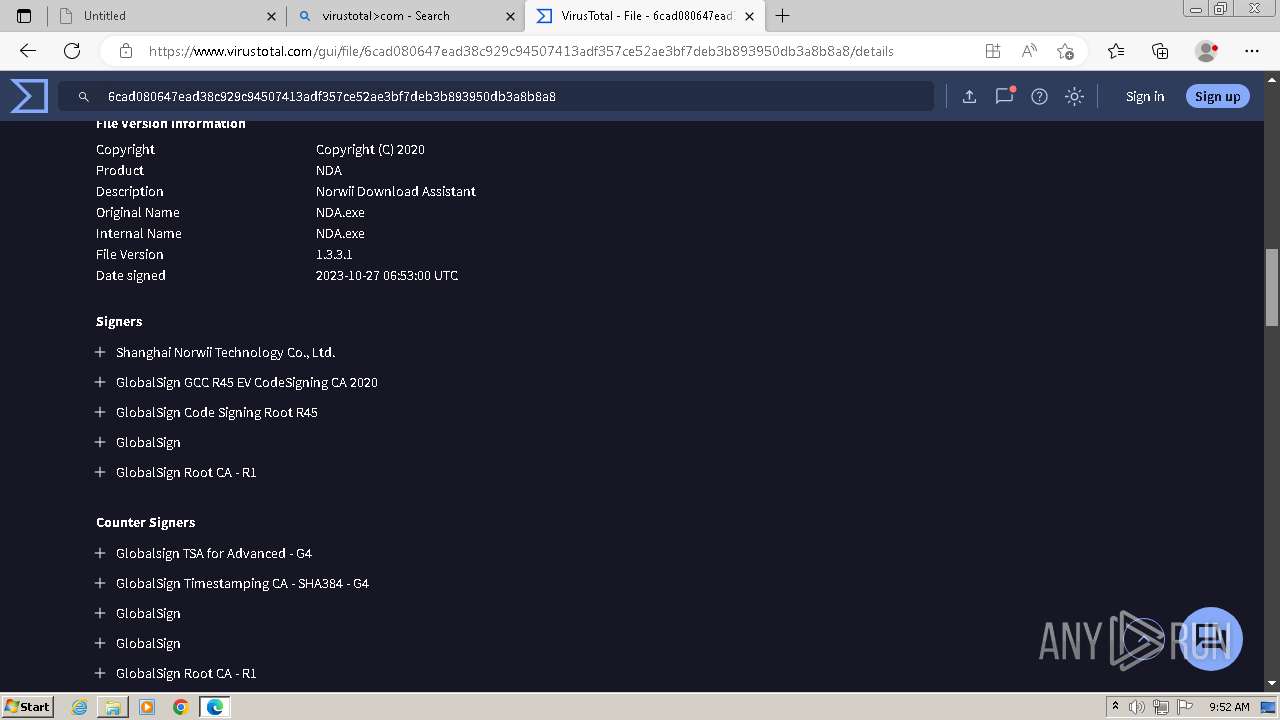The height and width of the screenshot is (720, 1280).
Task: Add this page to favorites star icon
Action: 1065,51
